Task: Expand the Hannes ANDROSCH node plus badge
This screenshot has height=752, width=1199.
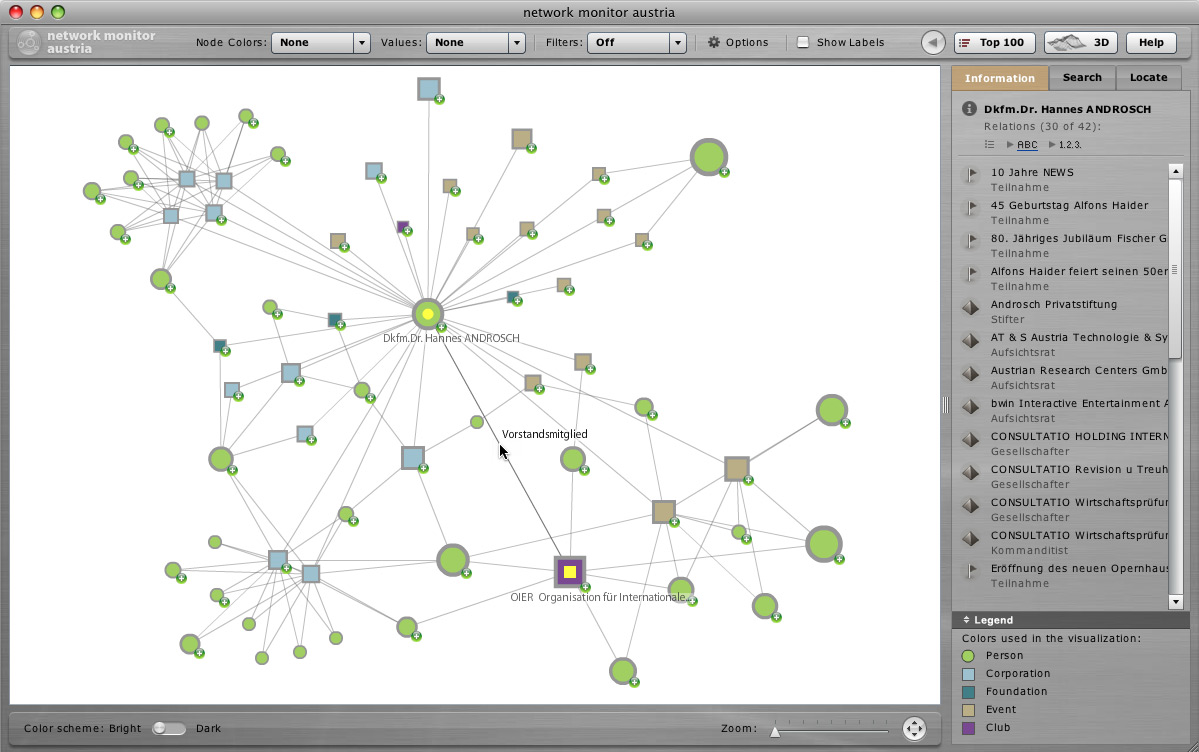Action: click(x=441, y=327)
